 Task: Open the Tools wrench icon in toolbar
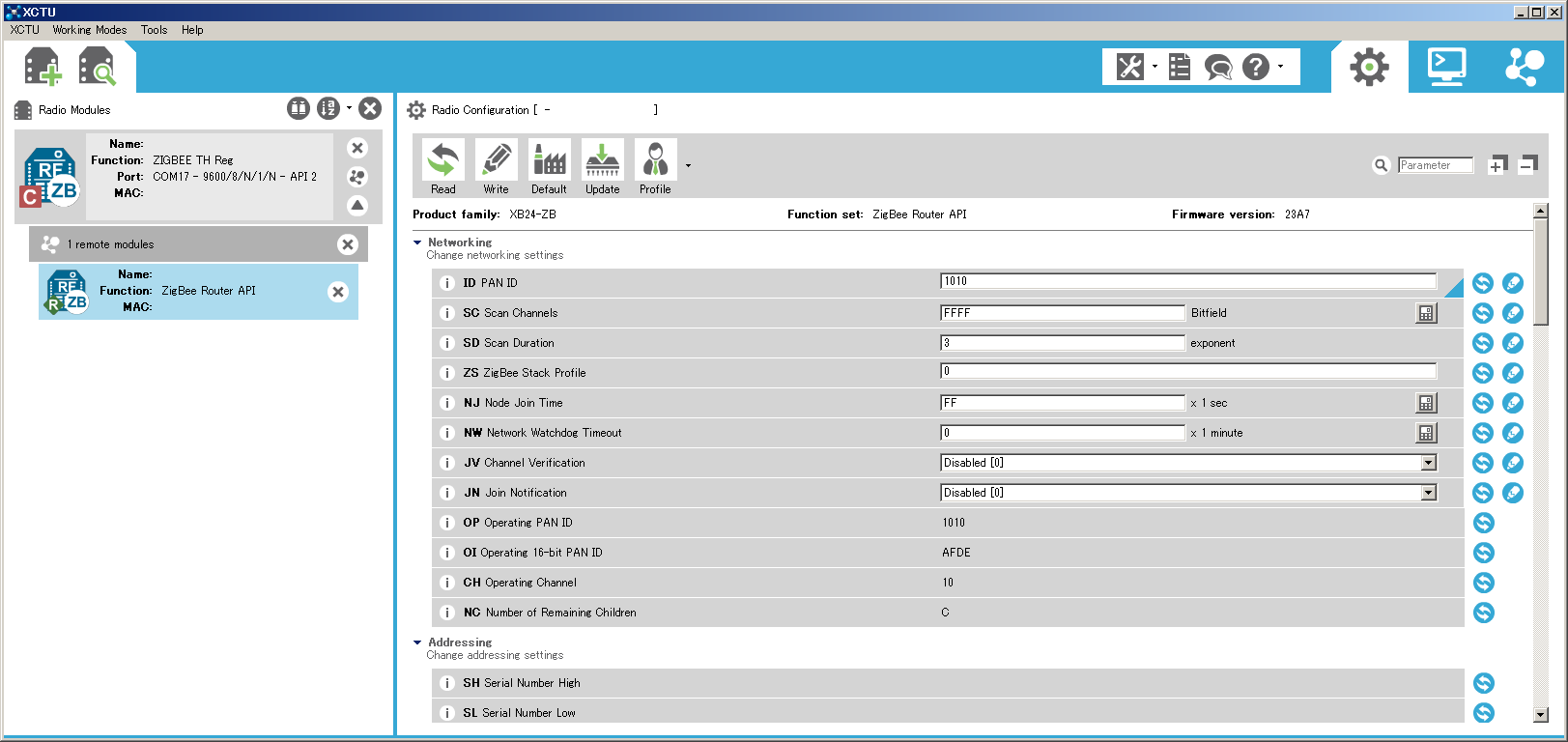point(1130,67)
